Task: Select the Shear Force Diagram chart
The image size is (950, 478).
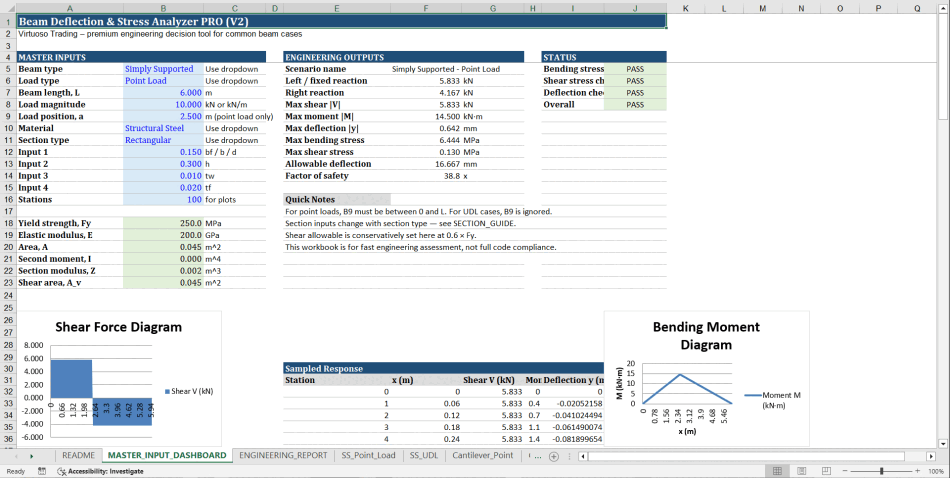Action: point(118,380)
